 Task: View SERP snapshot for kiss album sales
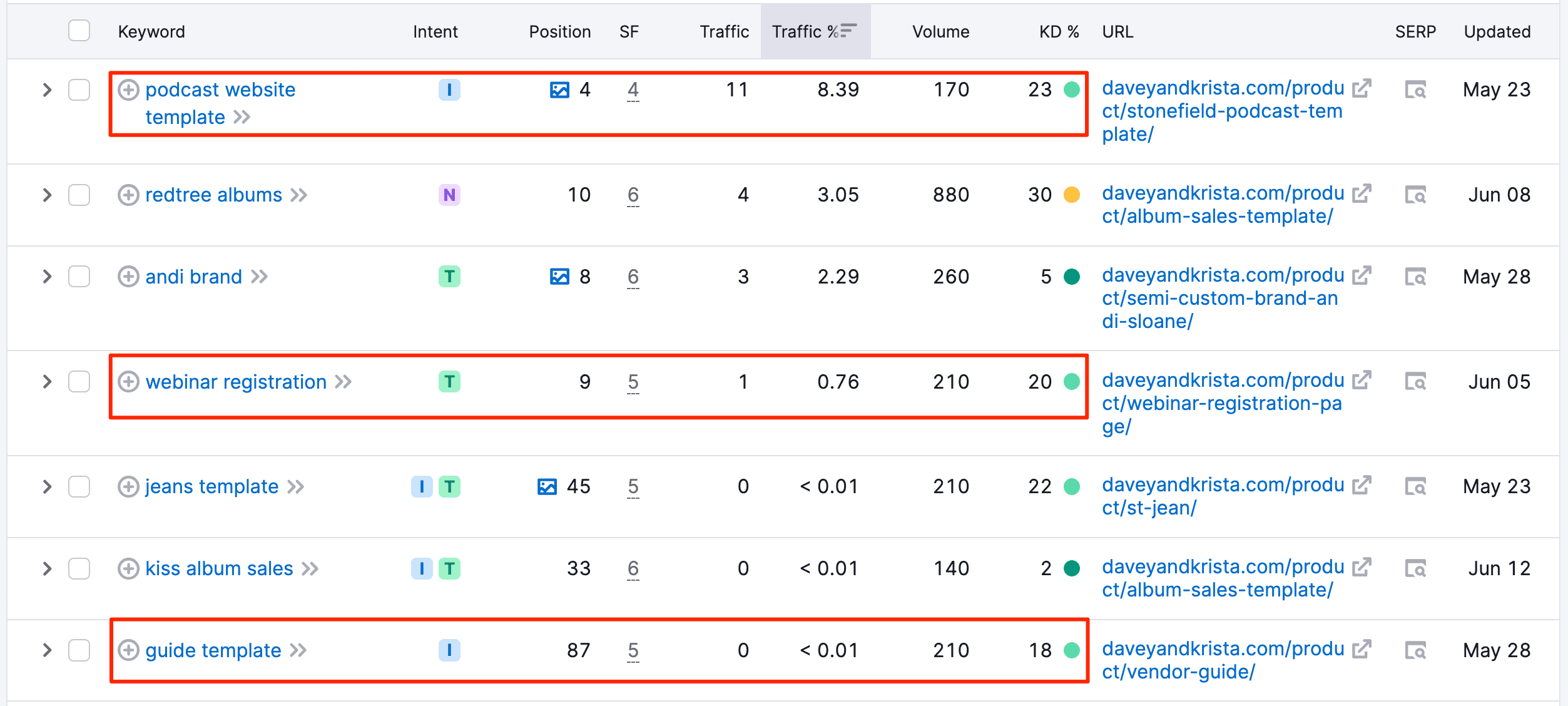click(1416, 569)
